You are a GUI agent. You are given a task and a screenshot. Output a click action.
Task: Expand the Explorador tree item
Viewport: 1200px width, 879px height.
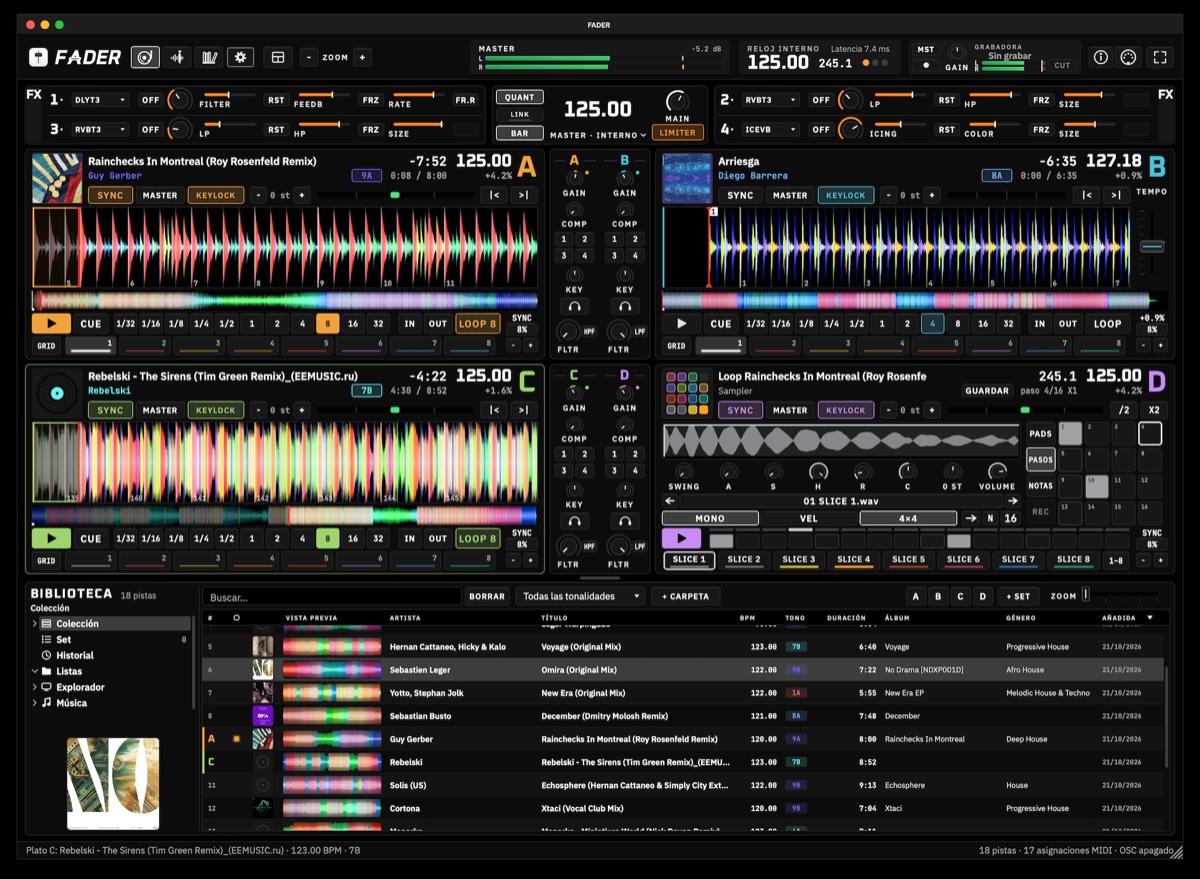(x=35, y=687)
